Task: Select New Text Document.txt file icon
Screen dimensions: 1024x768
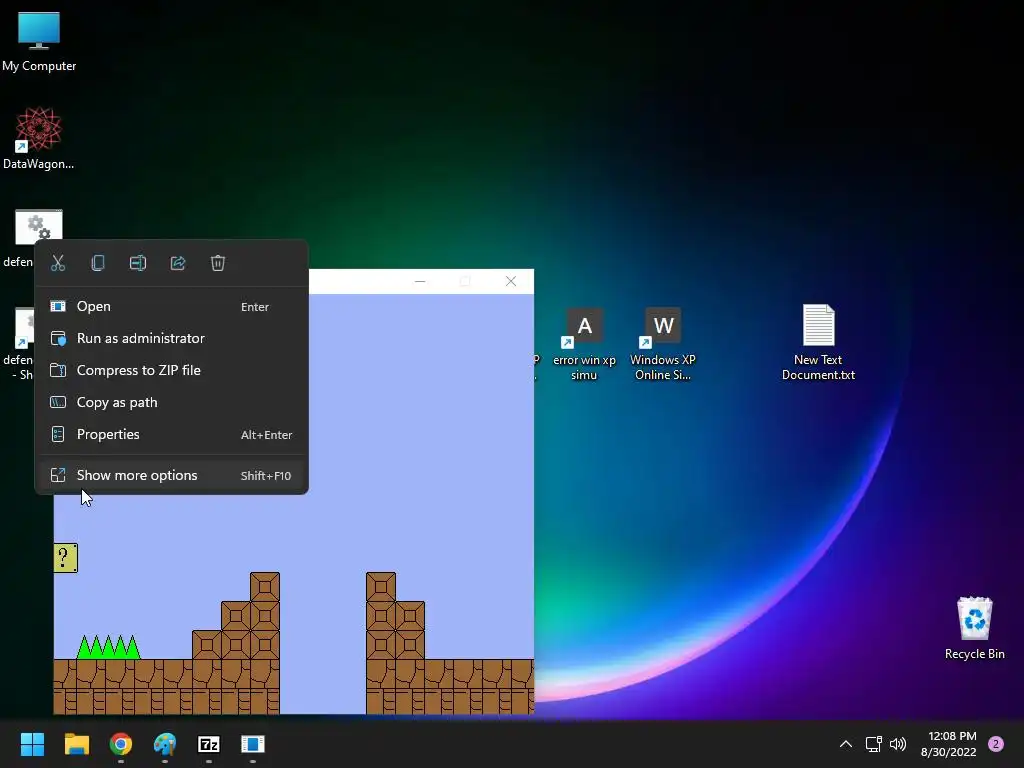Action: pos(818,342)
